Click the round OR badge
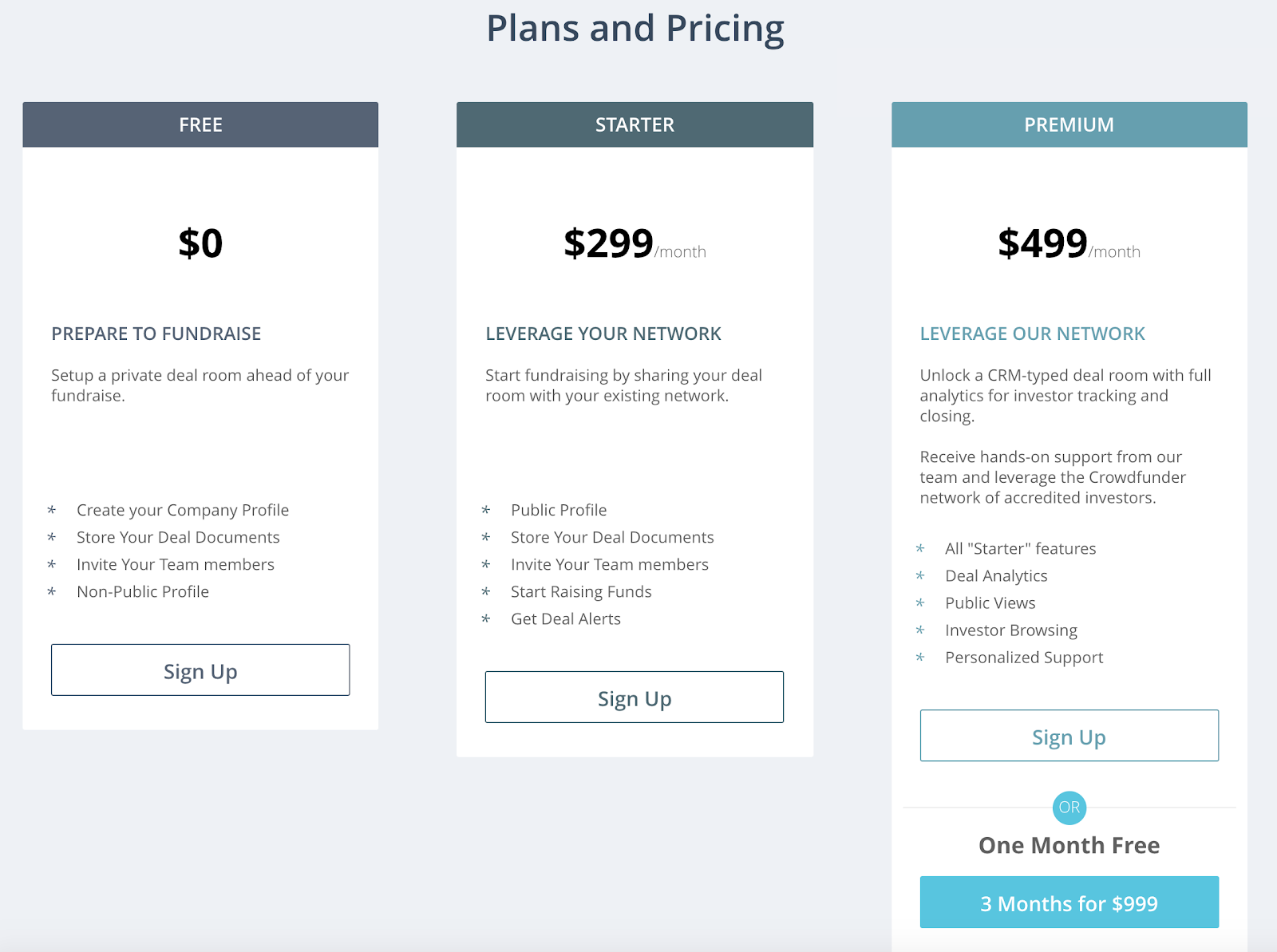Image resolution: width=1277 pixels, height=952 pixels. click(x=1069, y=808)
